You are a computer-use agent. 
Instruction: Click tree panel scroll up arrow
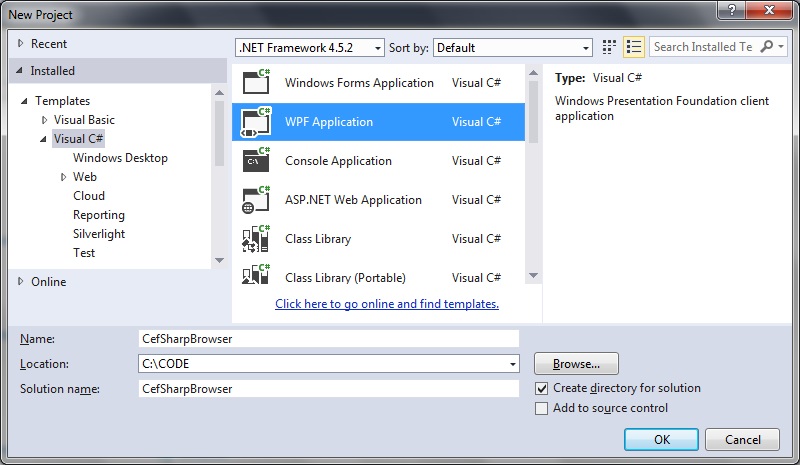(x=219, y=92)
